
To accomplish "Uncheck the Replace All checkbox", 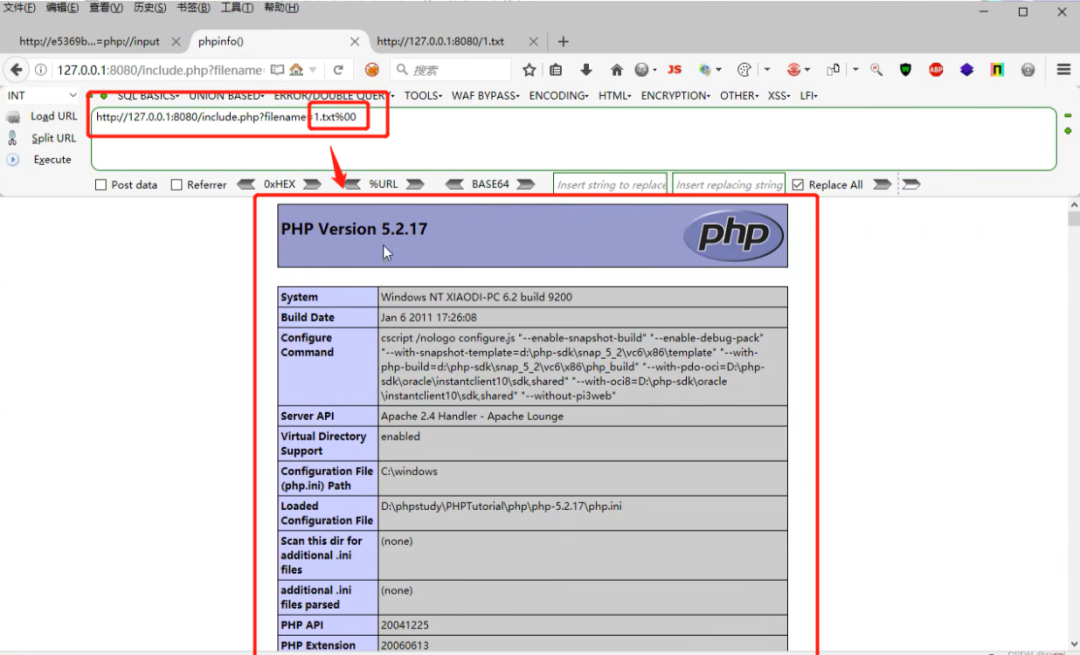I will coord(798,185).
